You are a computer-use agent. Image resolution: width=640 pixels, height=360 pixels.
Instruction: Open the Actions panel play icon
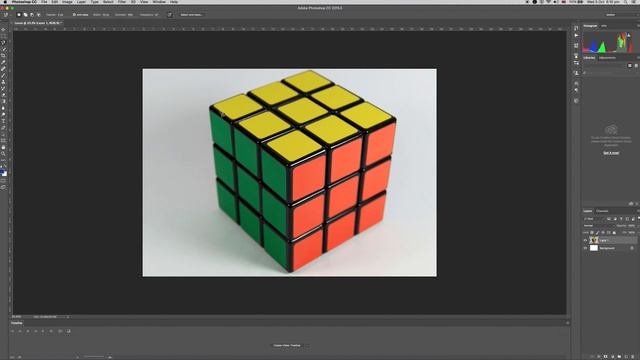click(576, 36)
